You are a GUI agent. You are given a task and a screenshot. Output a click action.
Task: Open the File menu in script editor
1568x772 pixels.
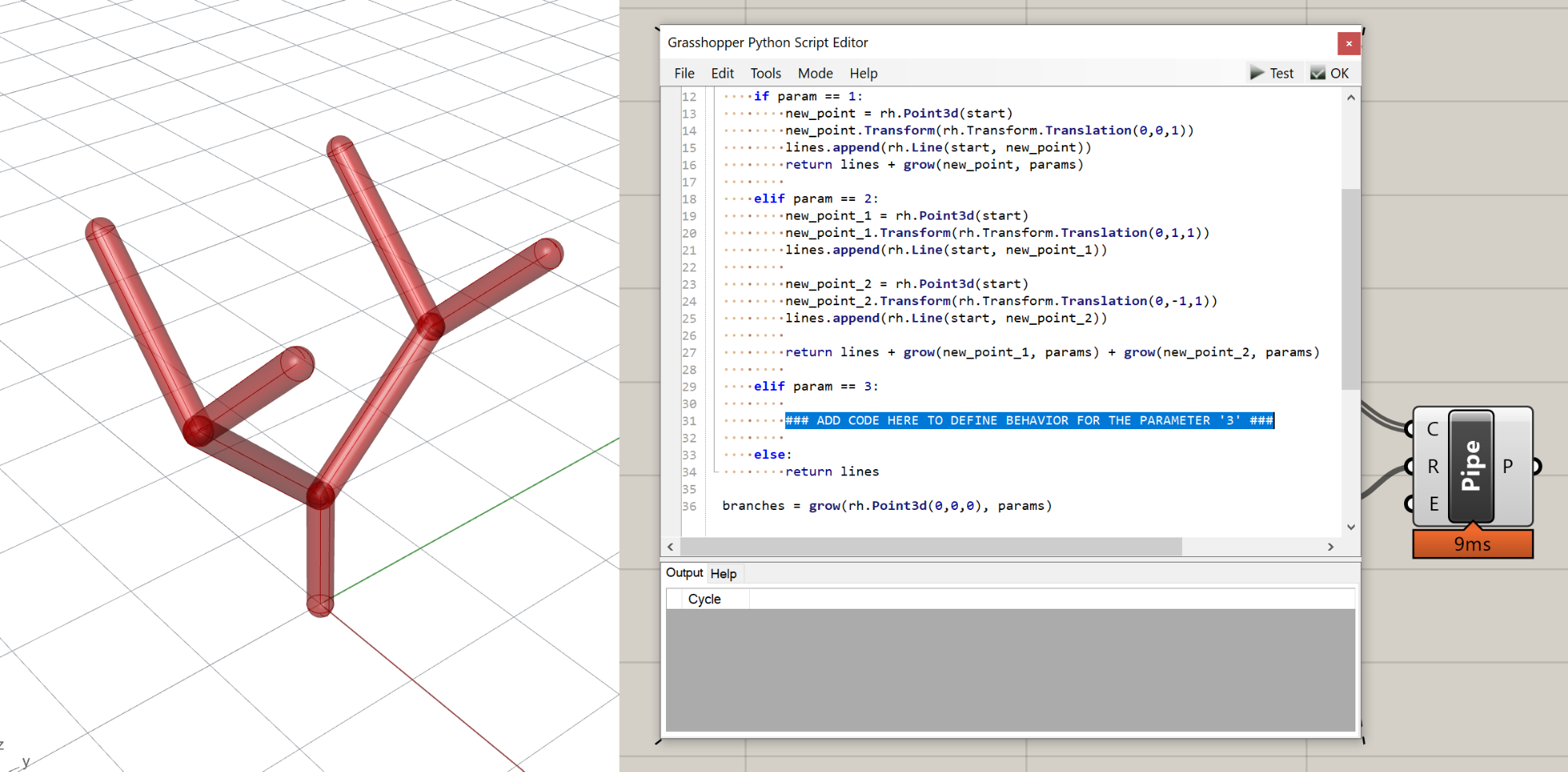coord(684,73)
